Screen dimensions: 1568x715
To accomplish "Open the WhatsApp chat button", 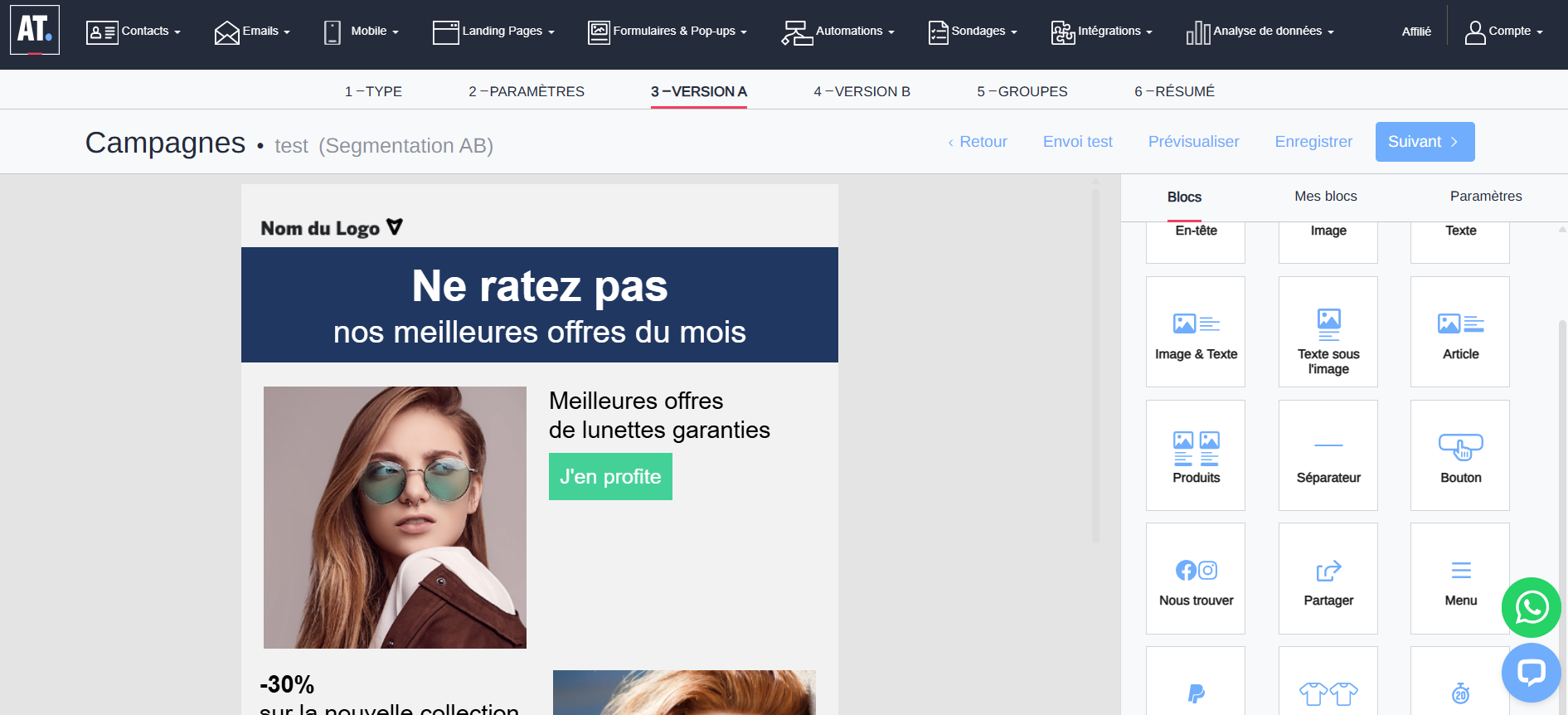I will tap(1532, 607).
